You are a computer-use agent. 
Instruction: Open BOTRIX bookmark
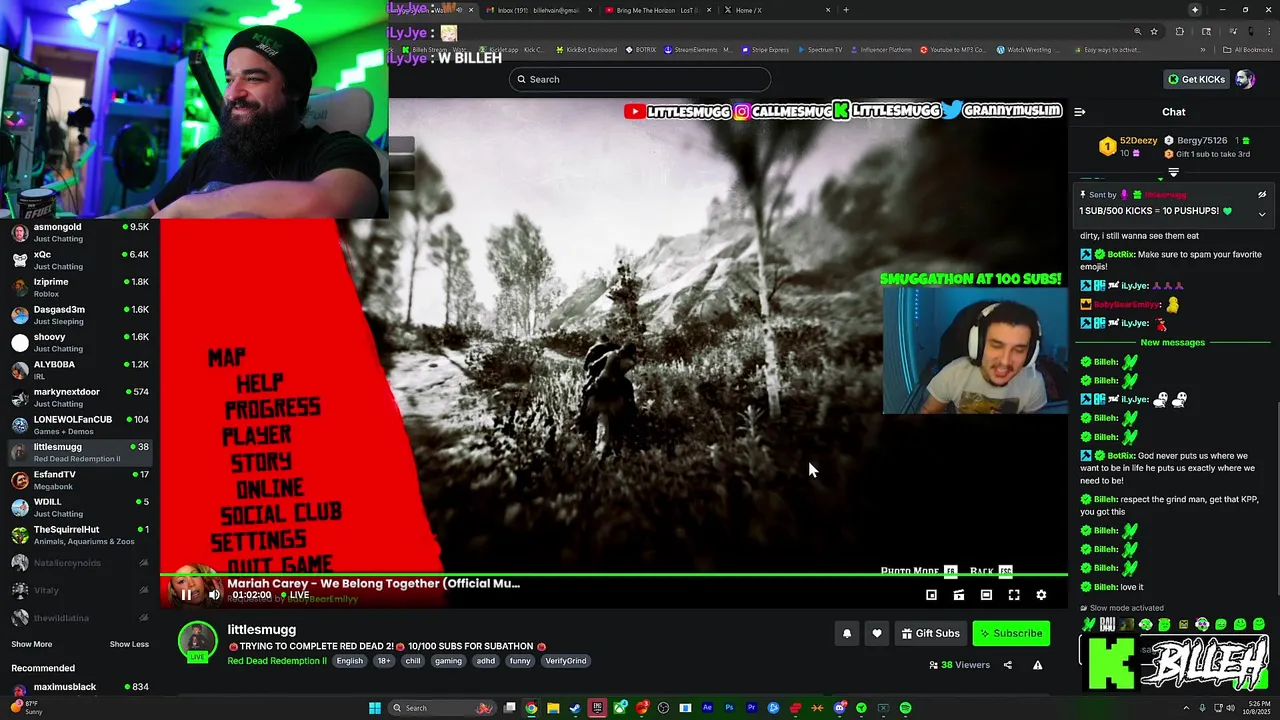[643, 50]
